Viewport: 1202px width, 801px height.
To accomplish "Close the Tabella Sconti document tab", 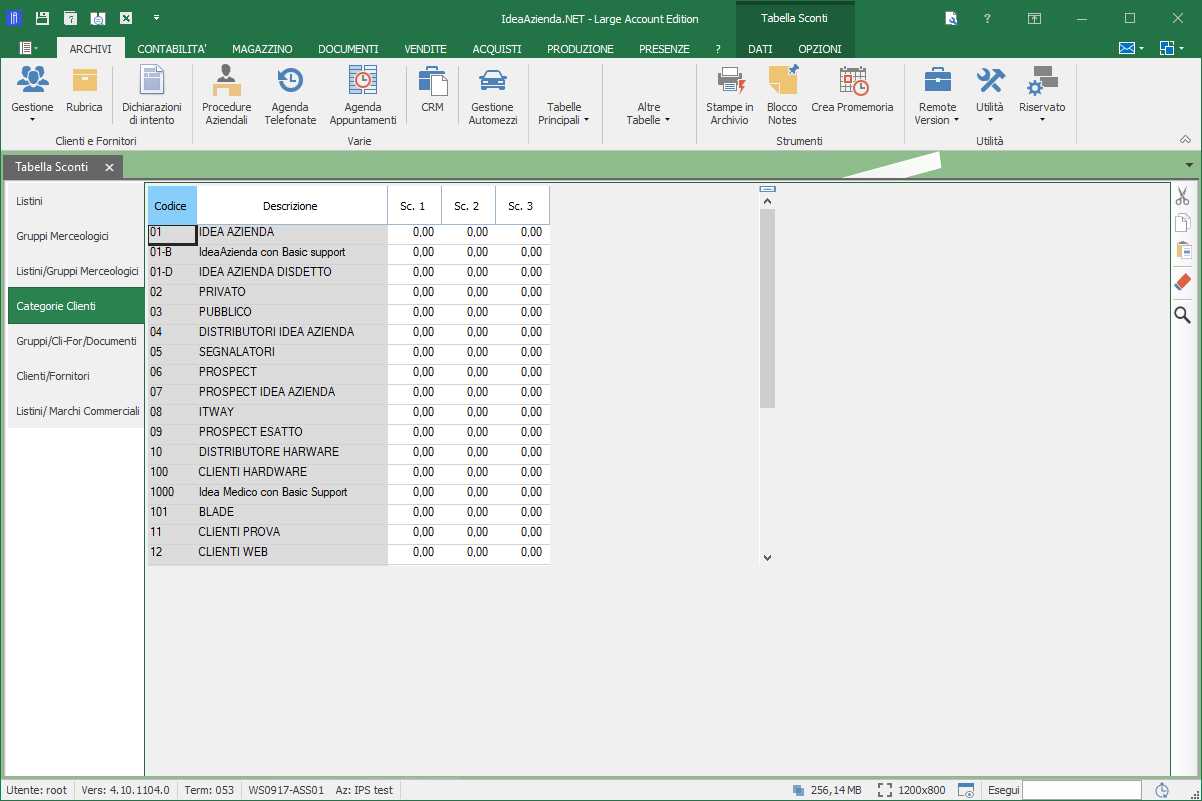I will [110, 167].
